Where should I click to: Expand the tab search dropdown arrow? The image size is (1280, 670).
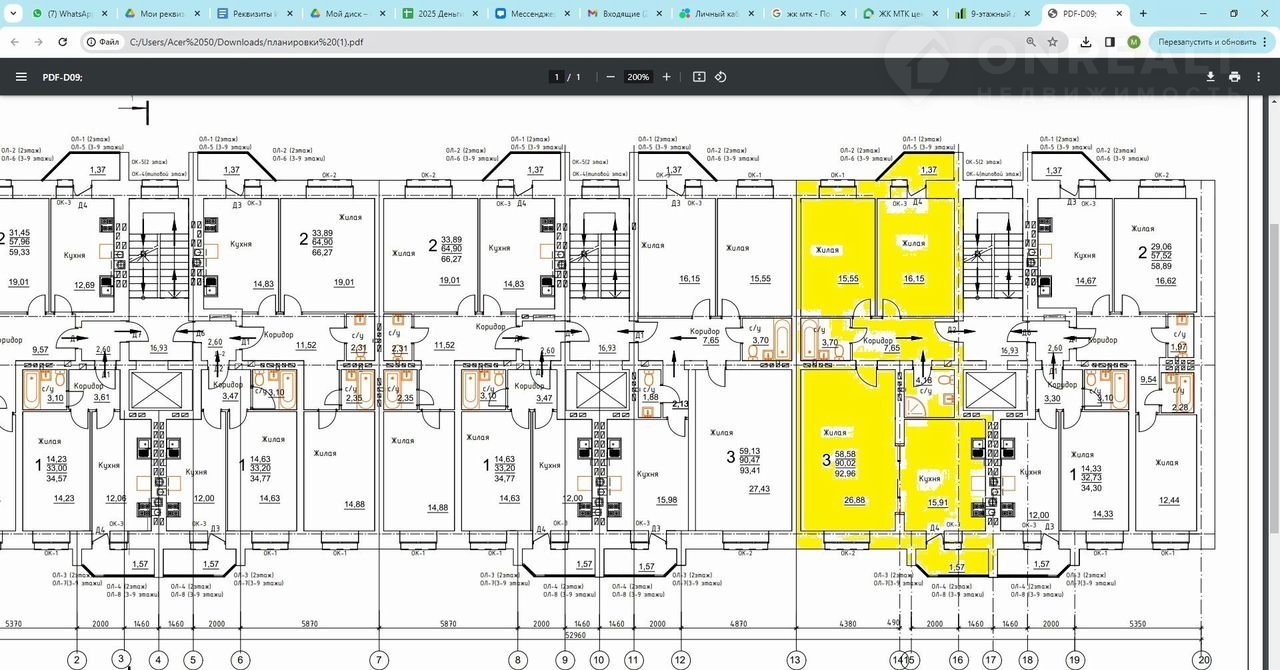(12, 14)
